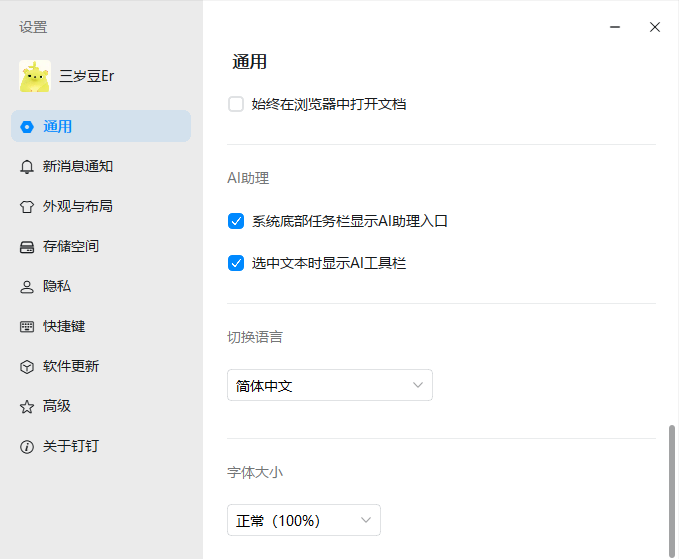Click the 快捷键 keyboard icon
The image size is (679, 559).
(x=27, y=327)
